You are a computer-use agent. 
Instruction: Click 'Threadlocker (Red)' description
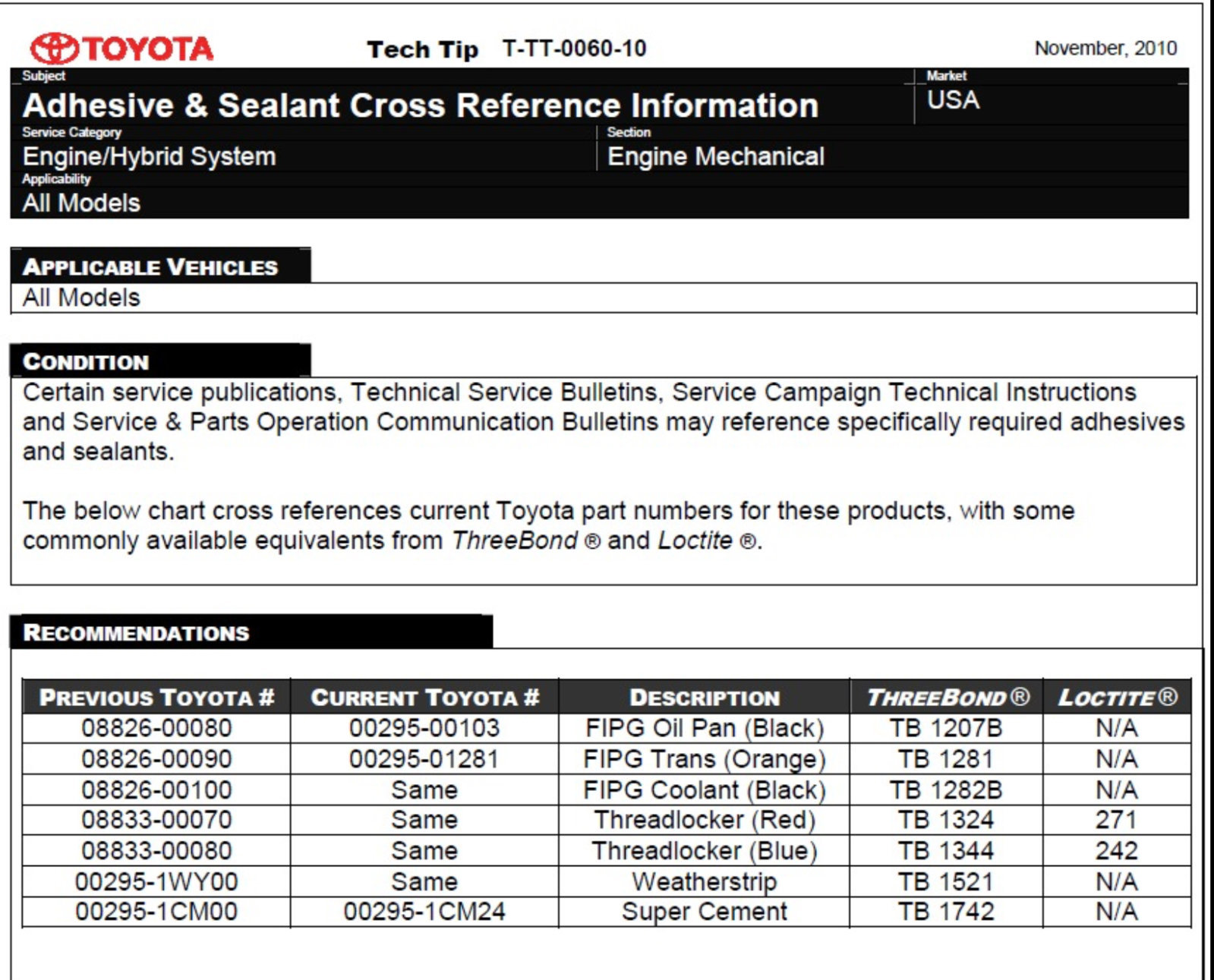click(x=705, y=820)
